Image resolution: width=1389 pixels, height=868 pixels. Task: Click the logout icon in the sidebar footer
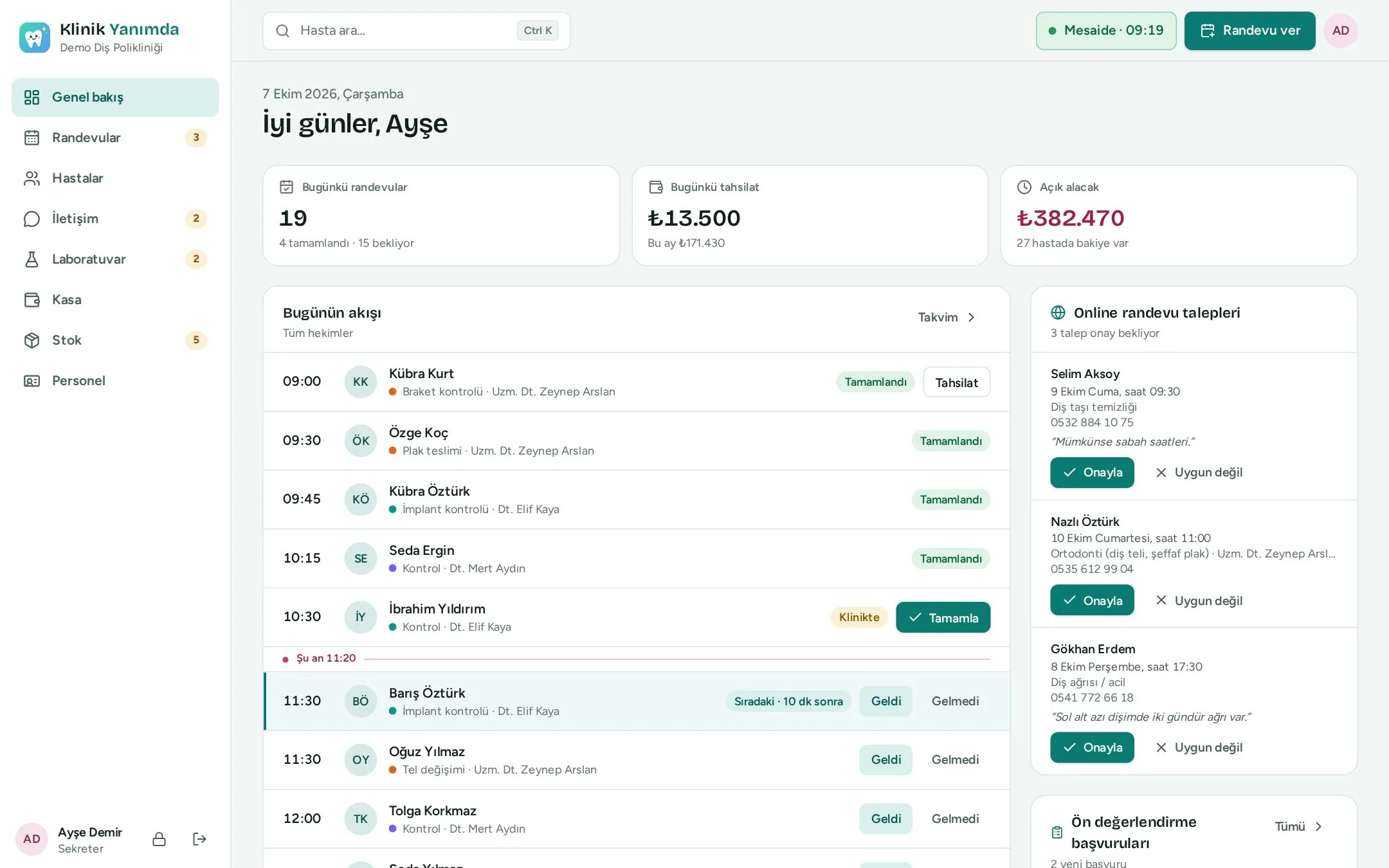(199, 839)
